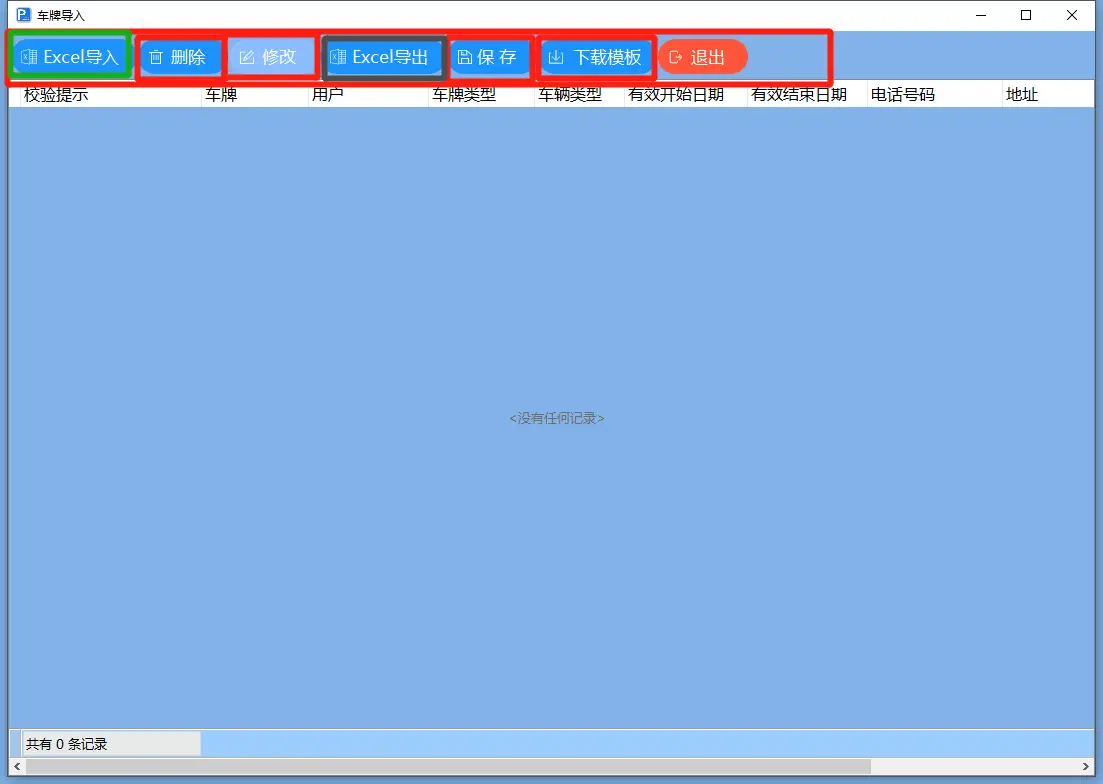This screenshot has width=1103, height=784.
Task: Click the 有效开始日期 column header
Action: tap(676, 95)
